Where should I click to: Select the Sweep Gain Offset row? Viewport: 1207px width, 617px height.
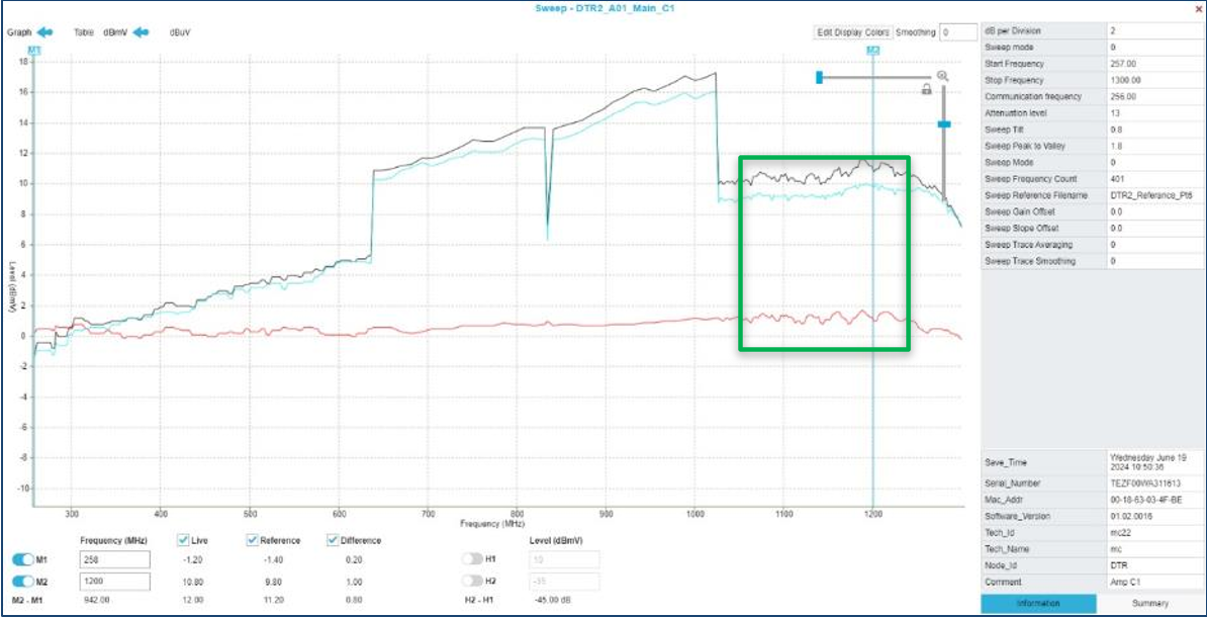tap(1091, 212)
